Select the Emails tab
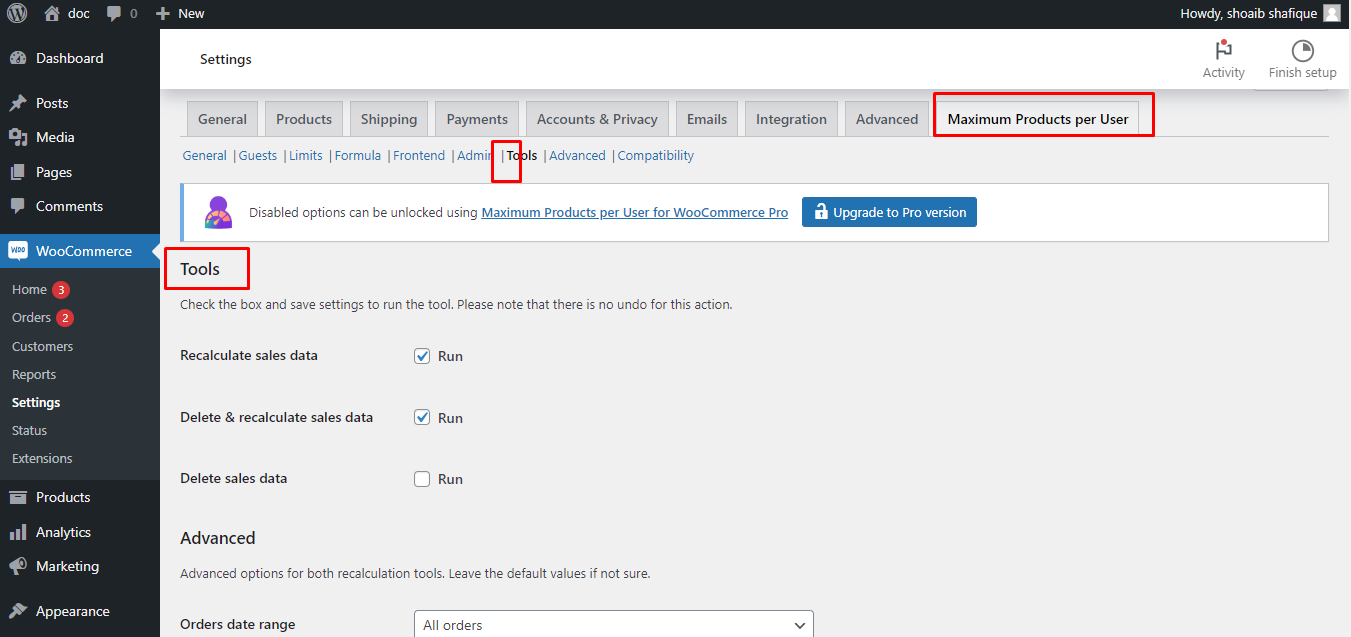This screenshot has width=1351, height=637. [x=707, y=119]
